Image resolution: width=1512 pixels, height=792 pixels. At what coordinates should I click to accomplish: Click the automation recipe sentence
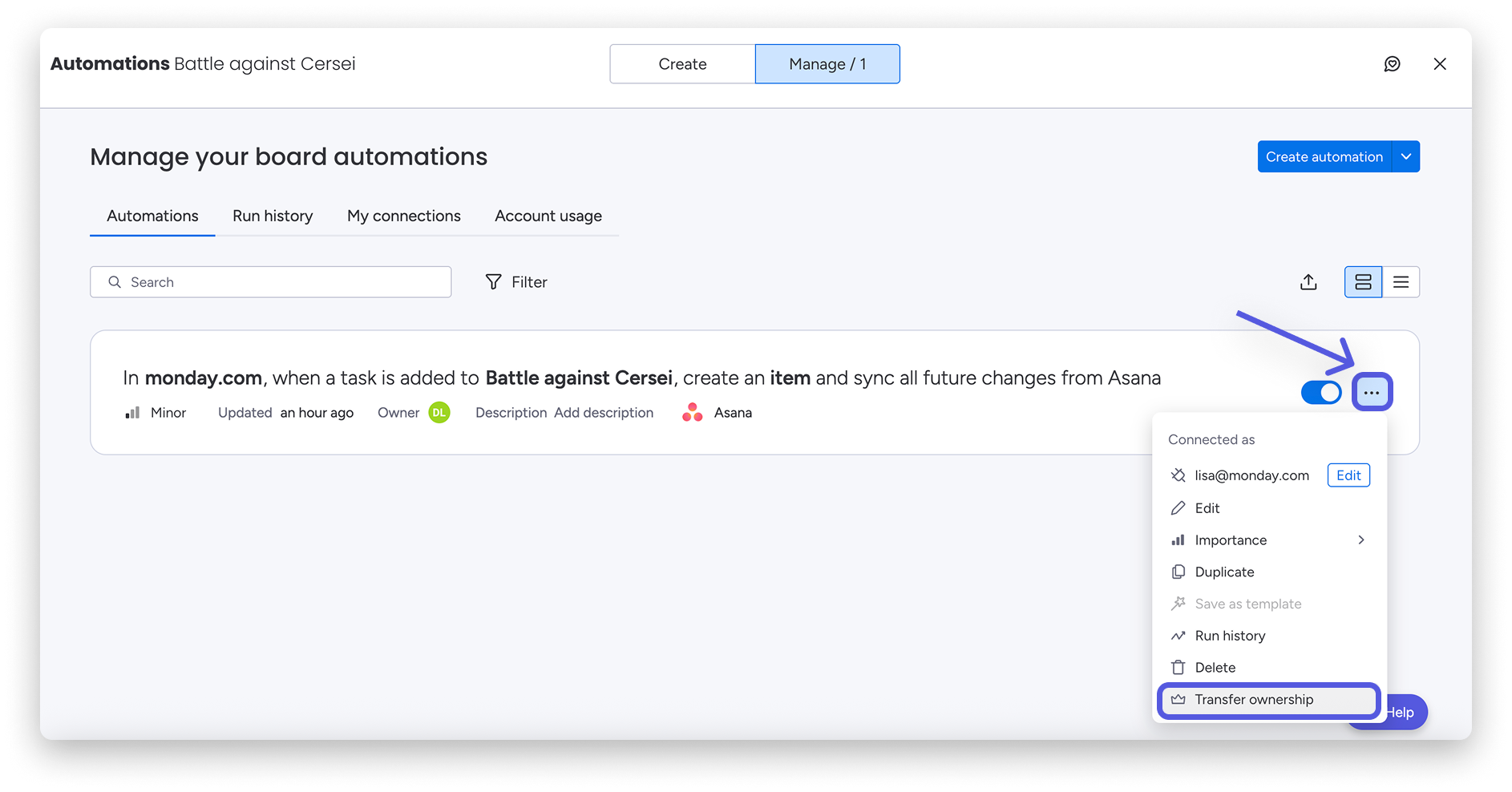click(x=641, y=378)
